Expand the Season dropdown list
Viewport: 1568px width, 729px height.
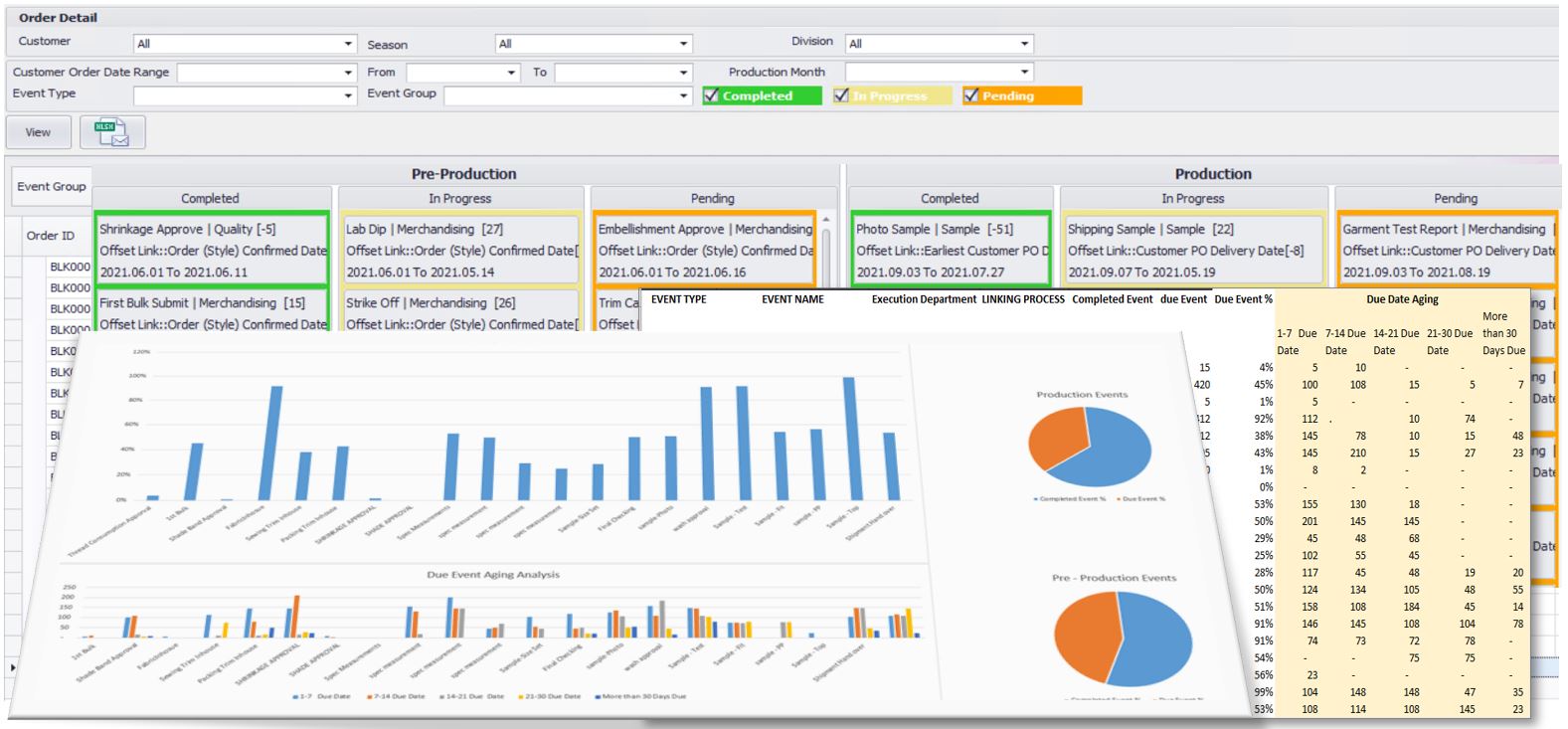point(683,44)
